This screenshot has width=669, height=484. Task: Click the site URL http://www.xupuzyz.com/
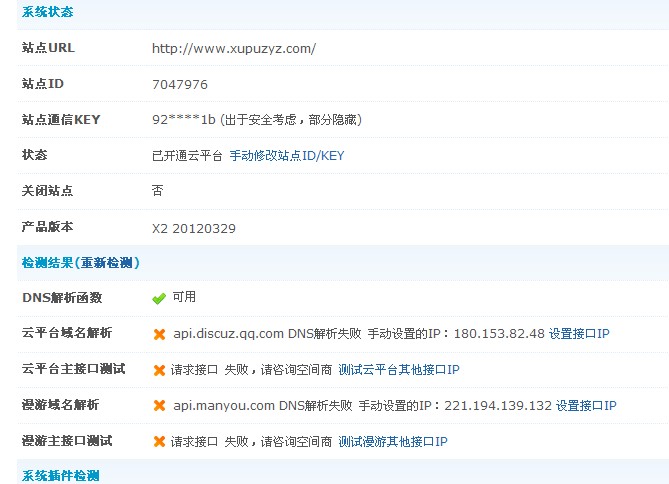(234, 49)
